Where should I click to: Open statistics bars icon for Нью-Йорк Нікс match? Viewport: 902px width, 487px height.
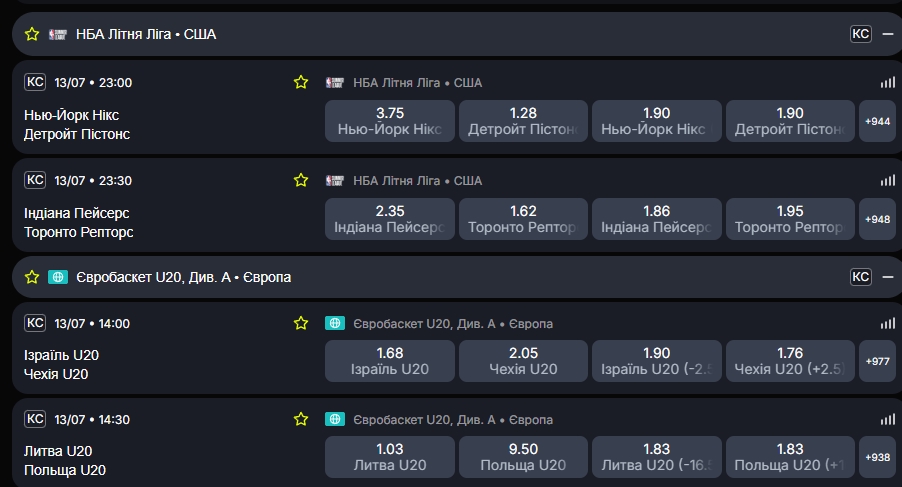pyautogui.click(x=888, y=82)
